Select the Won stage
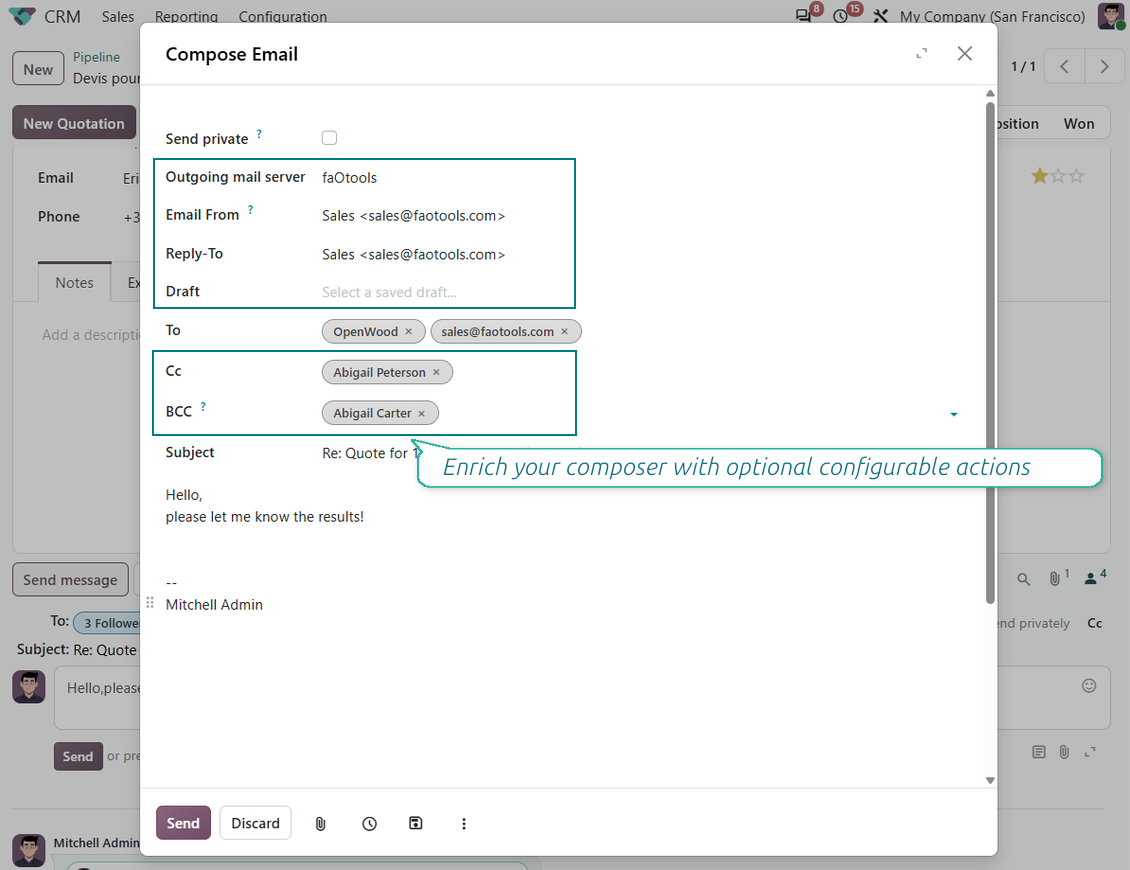The width and height of the screenshot is (1130, 870). tap(1079, 123)
